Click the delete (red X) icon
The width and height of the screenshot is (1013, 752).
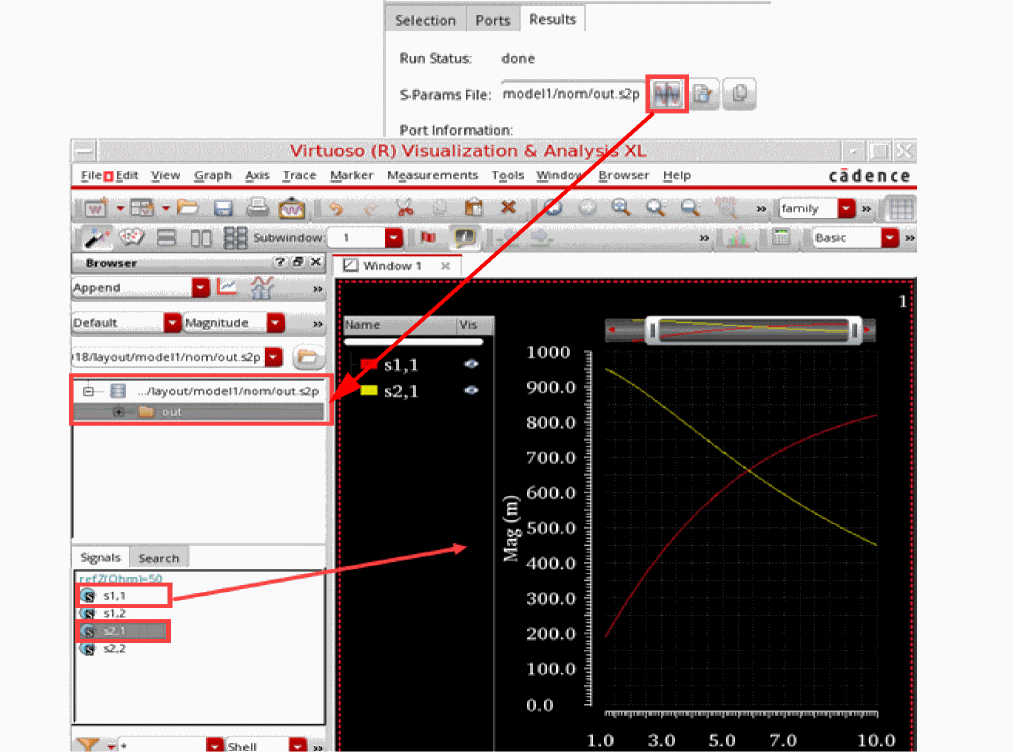tap(508, 207)
